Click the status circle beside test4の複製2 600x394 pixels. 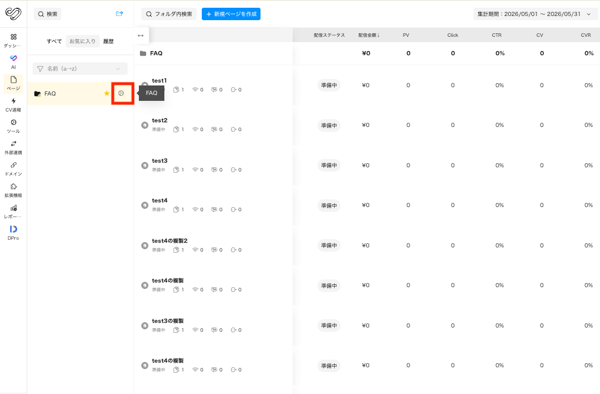(145, 246)
